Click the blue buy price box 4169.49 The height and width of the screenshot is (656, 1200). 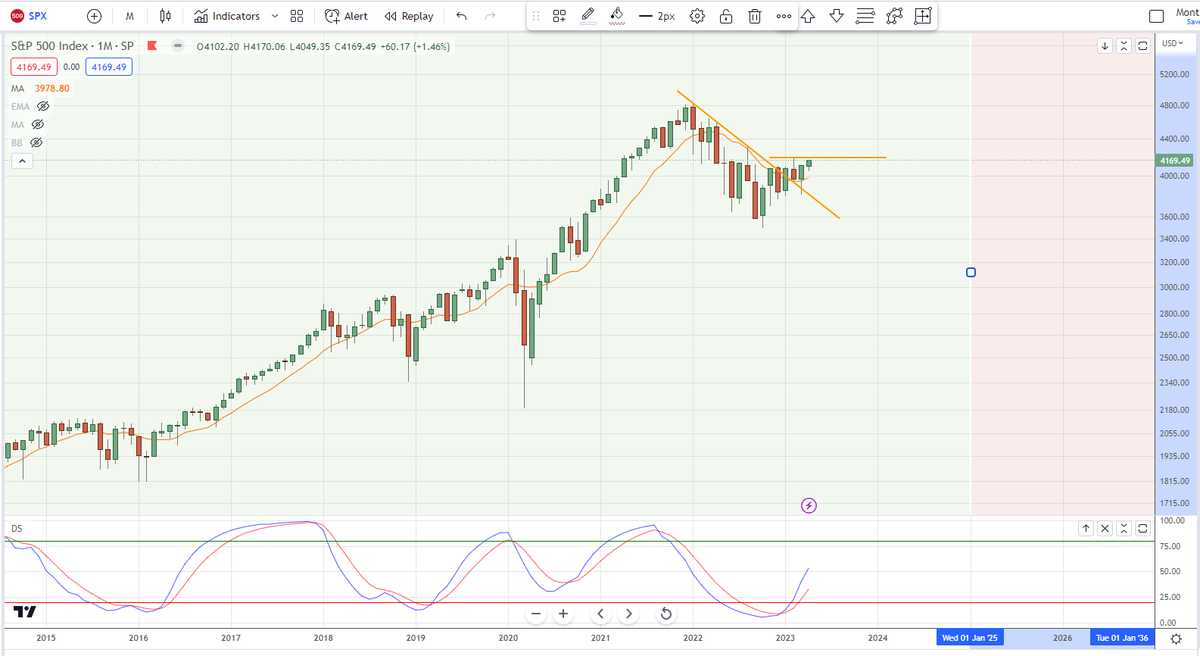107,67
